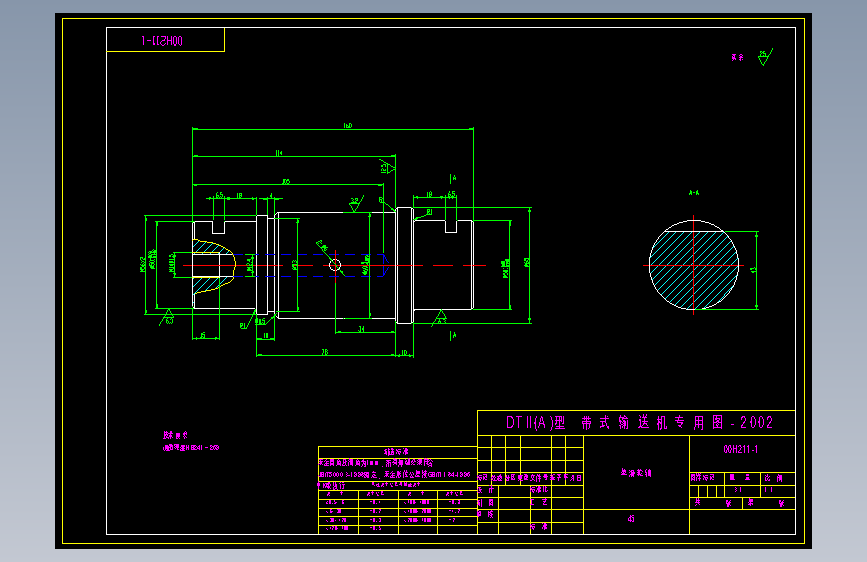Click the "1:1" scale value cell
The image size is (867, 562).
(778, 490)
